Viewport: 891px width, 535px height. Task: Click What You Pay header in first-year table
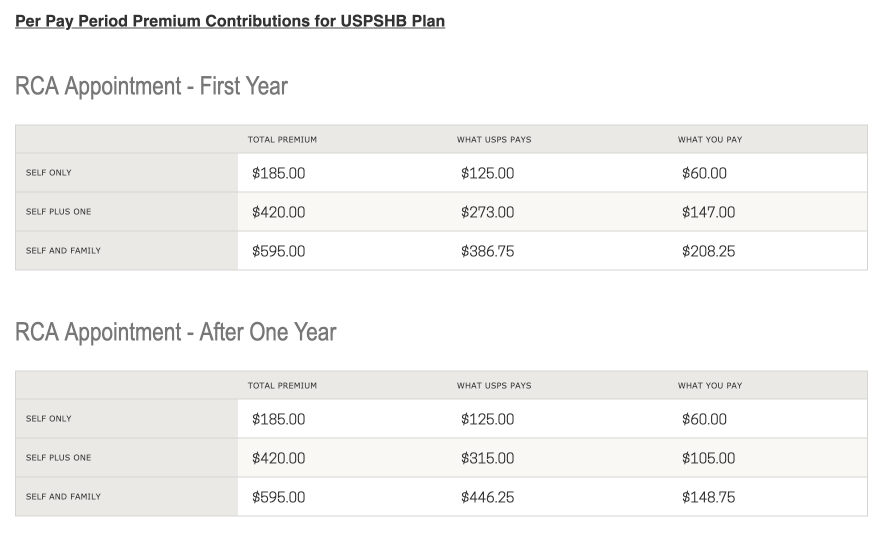[710, 140]
